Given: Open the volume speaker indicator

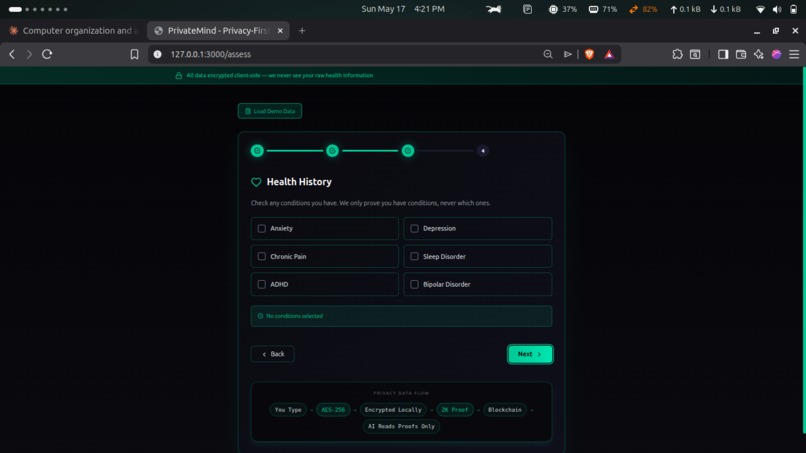Looking at the screenshot, I should tap(777, 9).
